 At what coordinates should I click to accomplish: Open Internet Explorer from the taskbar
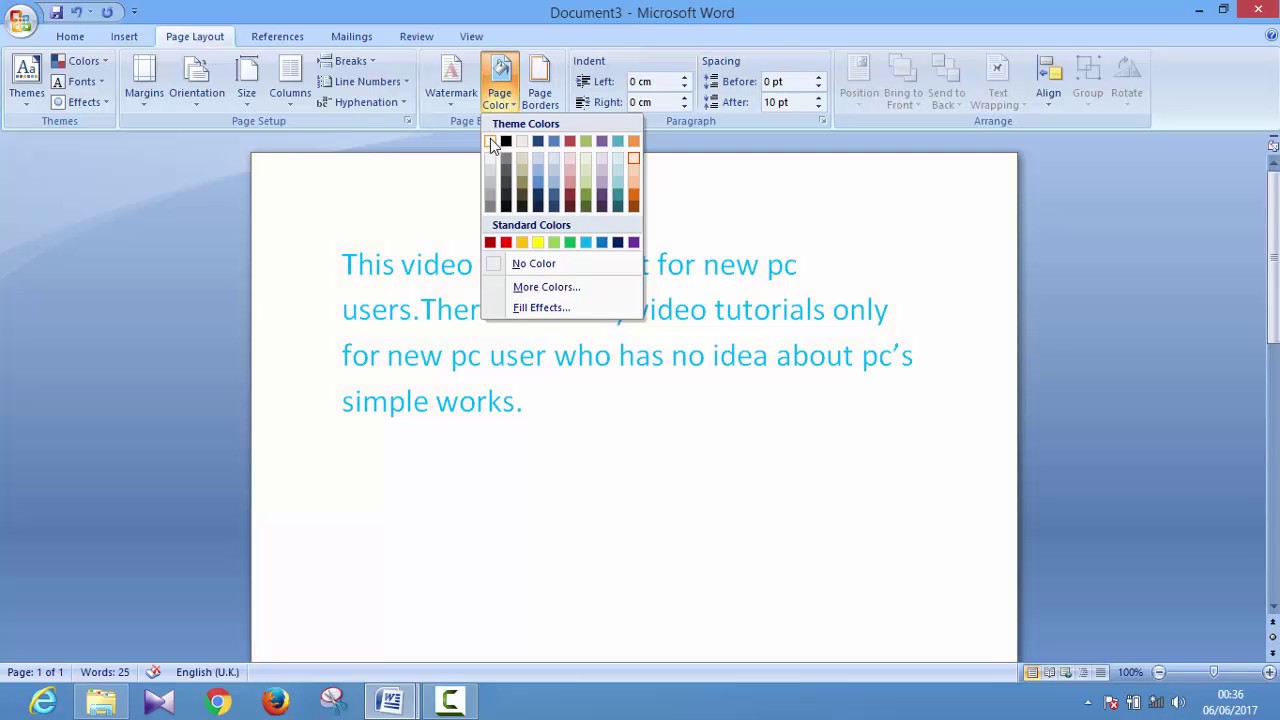point(43,702)
